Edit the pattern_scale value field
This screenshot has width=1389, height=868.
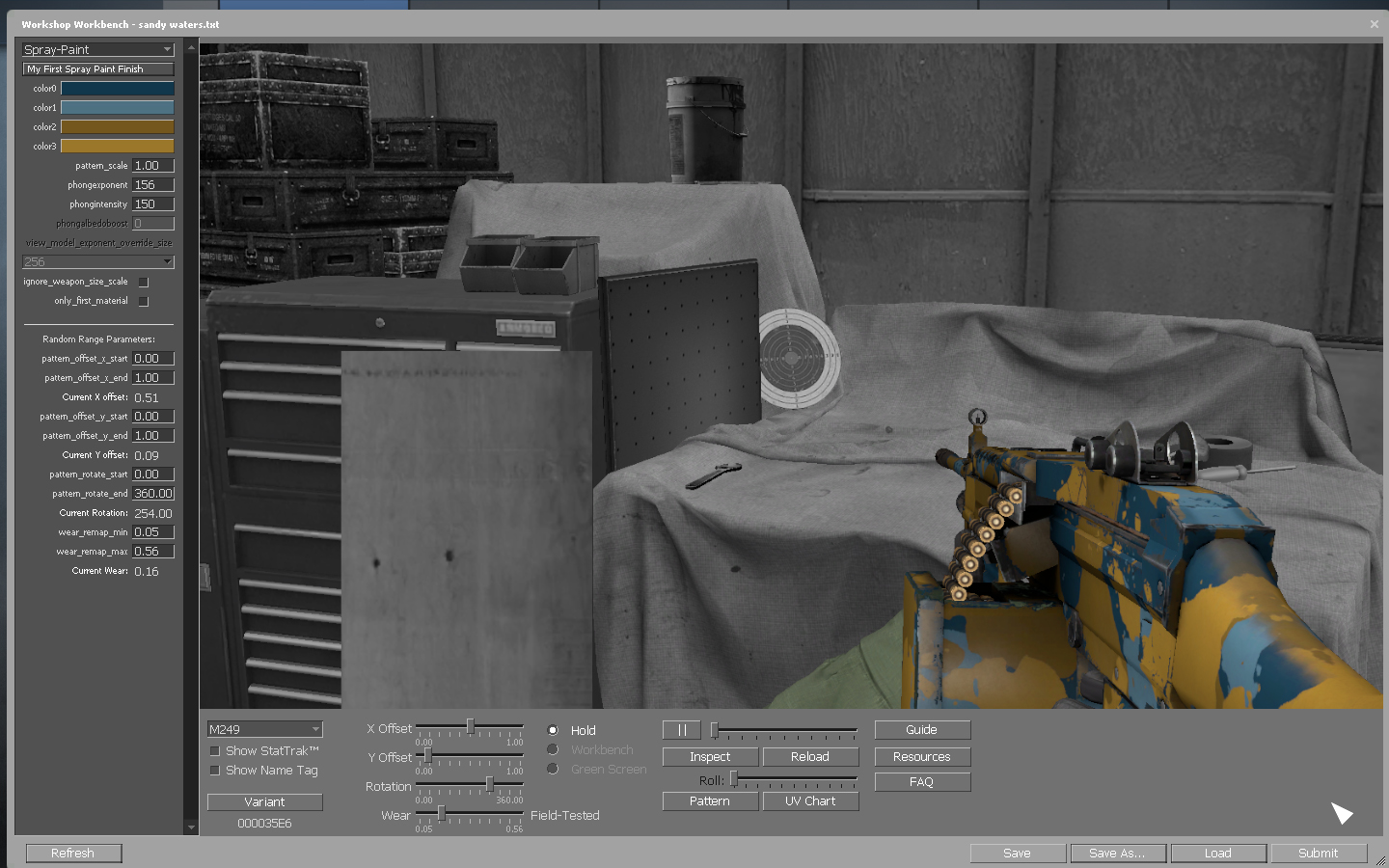pyautogui.click(x=153, y=166)
